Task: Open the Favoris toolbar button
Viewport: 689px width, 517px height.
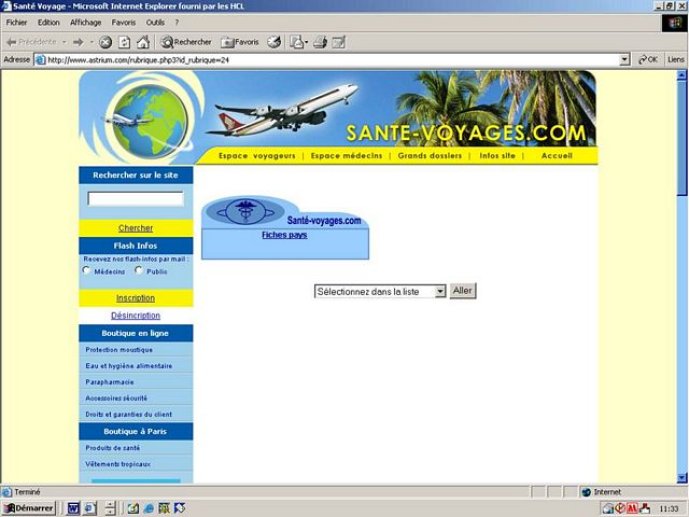Action: pos(240,42)
